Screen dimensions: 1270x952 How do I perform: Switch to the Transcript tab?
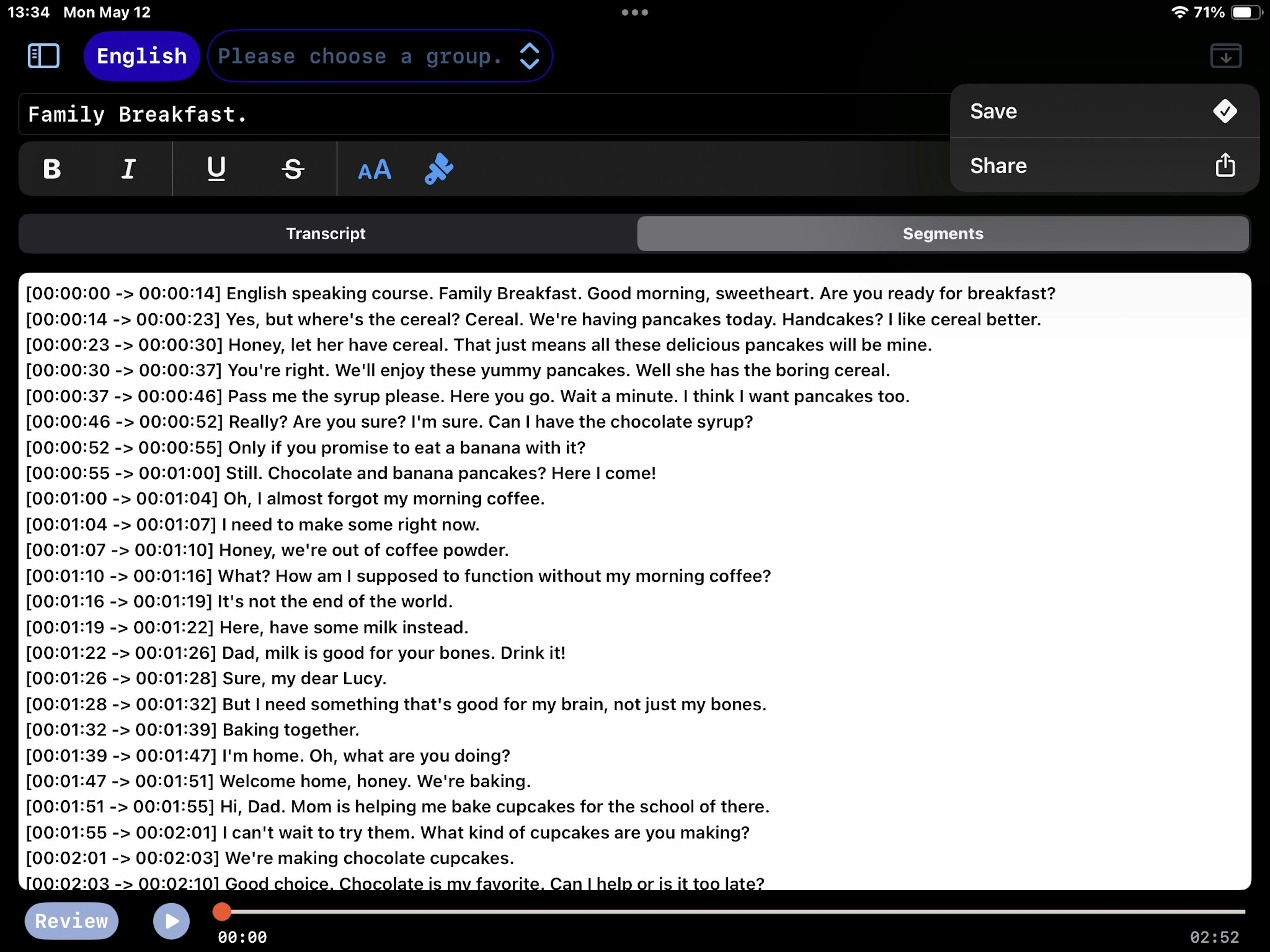click(x=325, y=233)
